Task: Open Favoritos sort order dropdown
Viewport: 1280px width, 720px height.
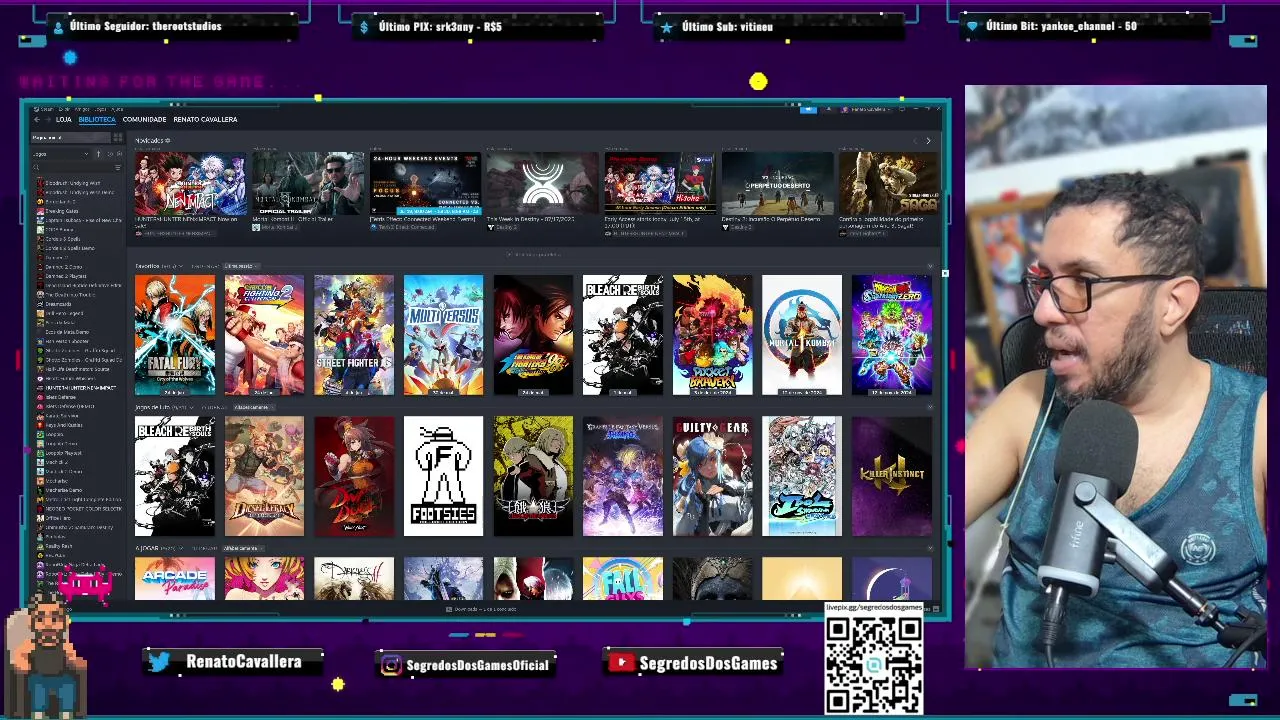Action: (241, 266)
